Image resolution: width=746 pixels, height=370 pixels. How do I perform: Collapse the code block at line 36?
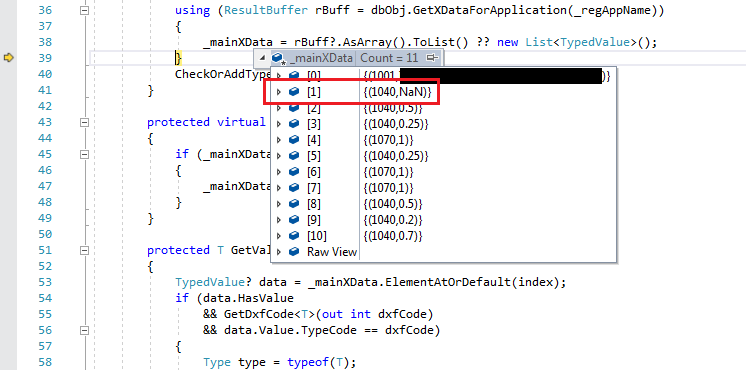click(x=85, y=10)
